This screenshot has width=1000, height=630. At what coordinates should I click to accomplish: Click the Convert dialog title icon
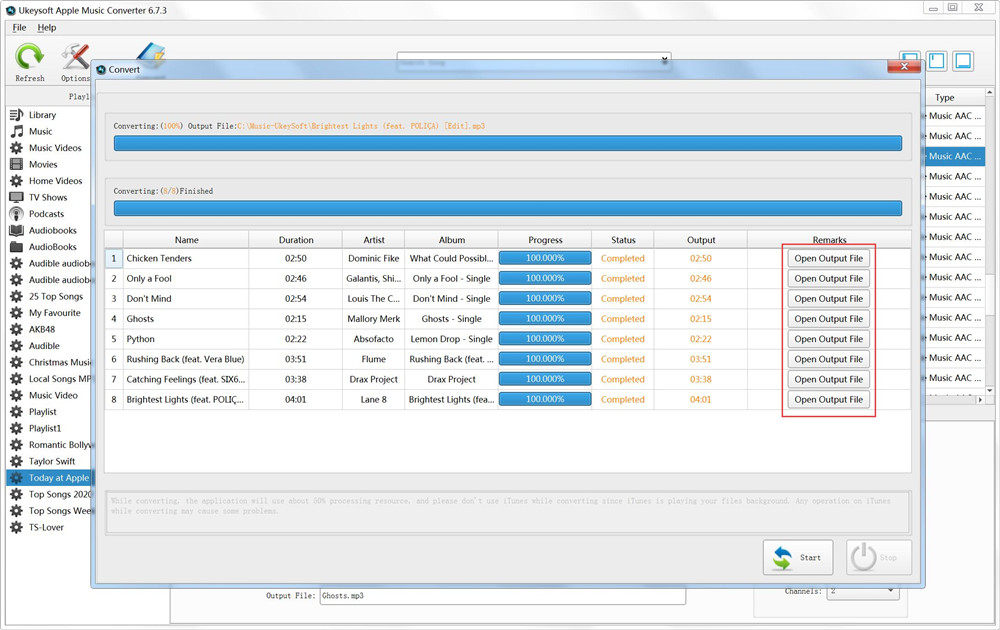101,70
